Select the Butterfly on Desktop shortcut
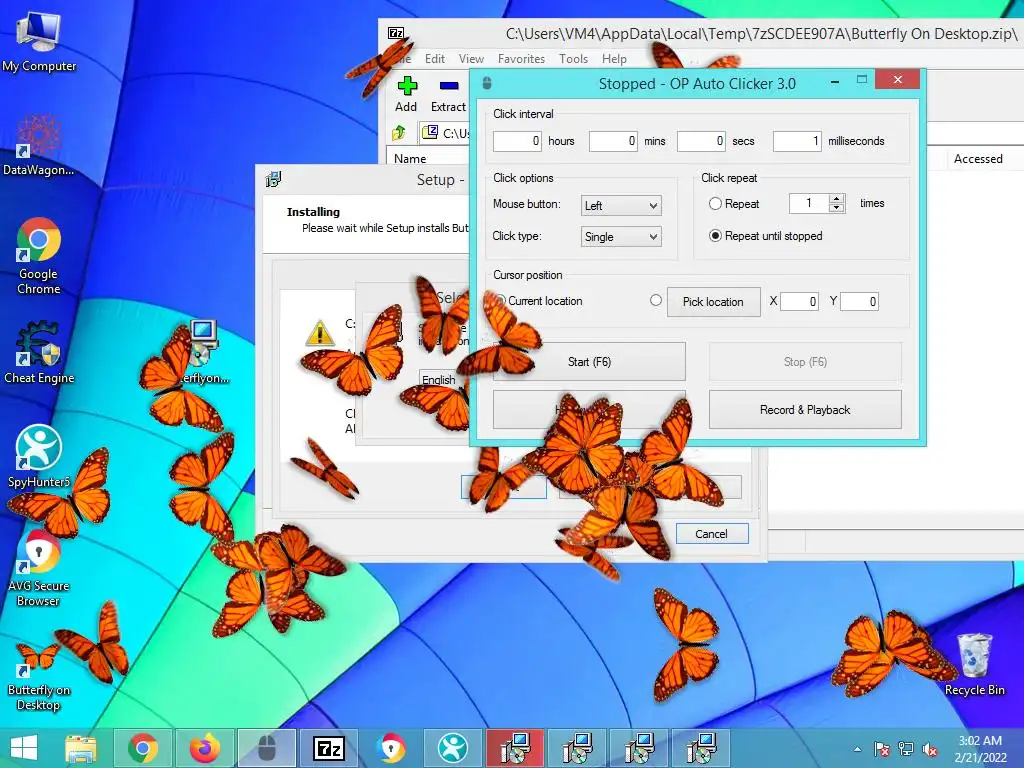This screenshot has height=768, width=1024. click(x=39, y=677)
